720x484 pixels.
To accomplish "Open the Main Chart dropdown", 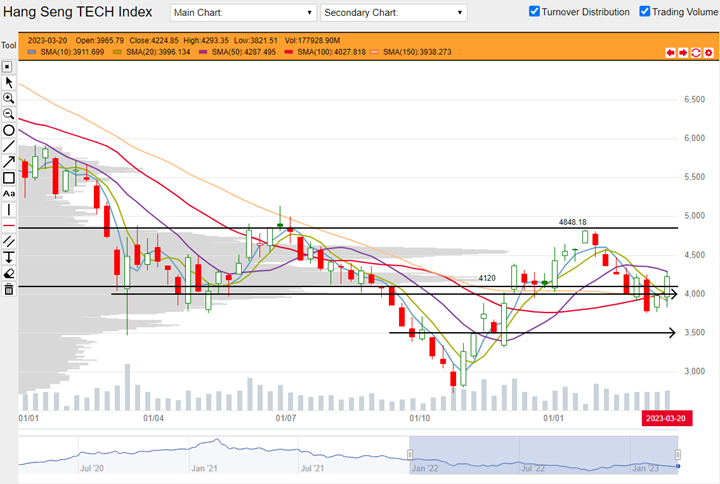I will click(241, 13).
